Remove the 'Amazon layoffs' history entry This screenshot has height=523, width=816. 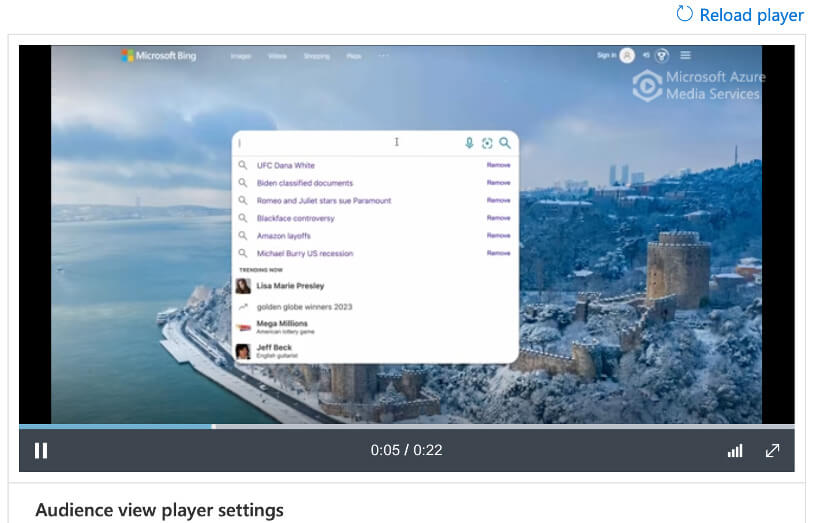pyautogui.click(x=499, y=236)
